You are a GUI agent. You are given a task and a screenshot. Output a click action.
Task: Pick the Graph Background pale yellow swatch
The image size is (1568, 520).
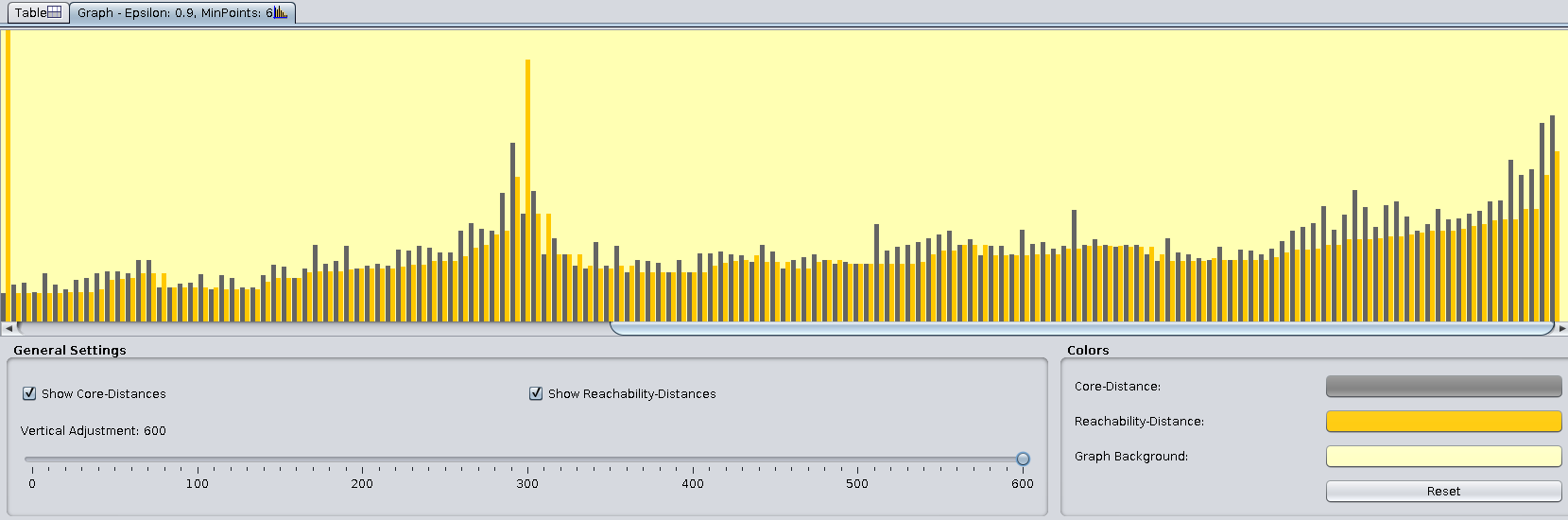click(x=1443, y=456)
